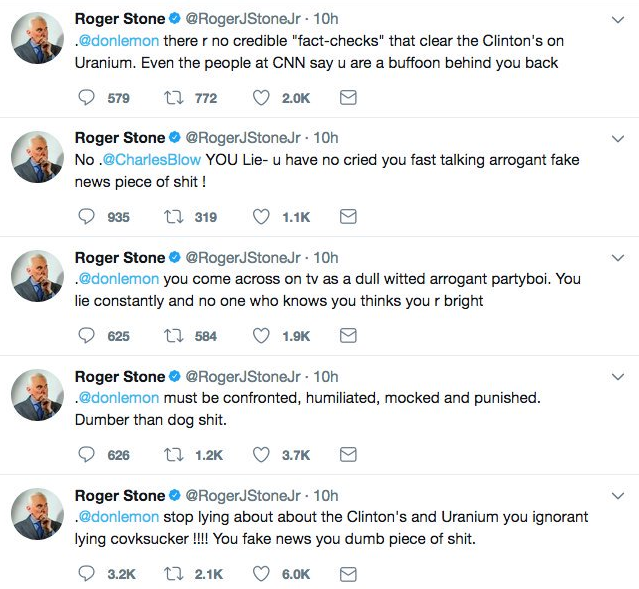The width and height of the screenshot is (639, 589).
Task: Open more options chevron on first tweet
Action: pyautogui.click(x=617, y=19)
